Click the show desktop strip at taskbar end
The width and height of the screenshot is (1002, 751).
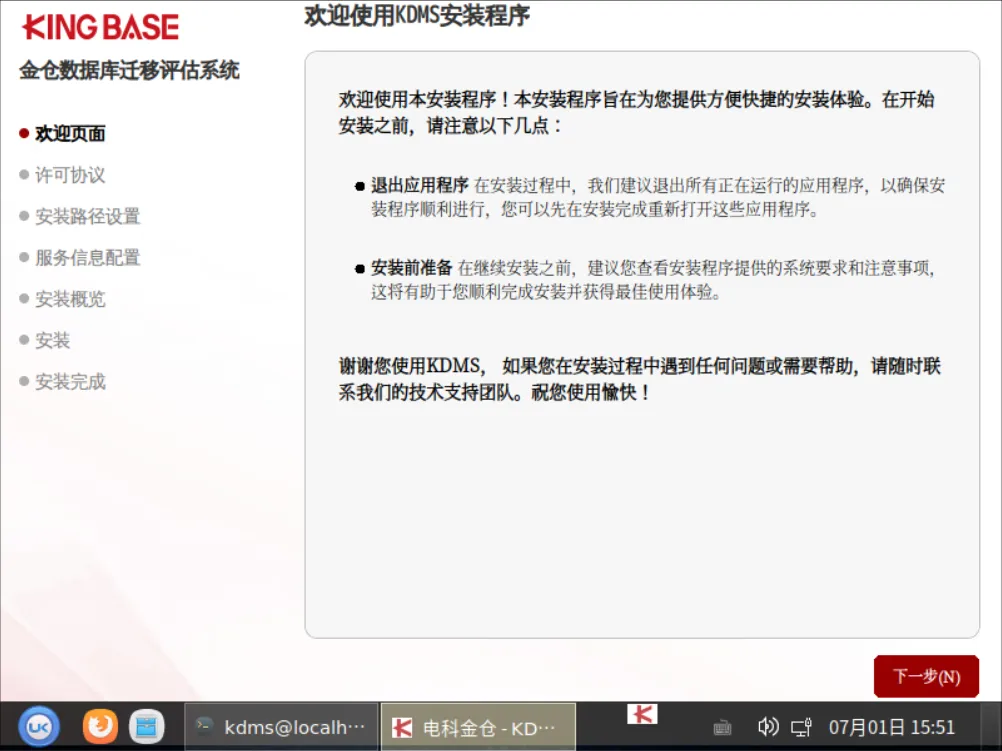992,727
